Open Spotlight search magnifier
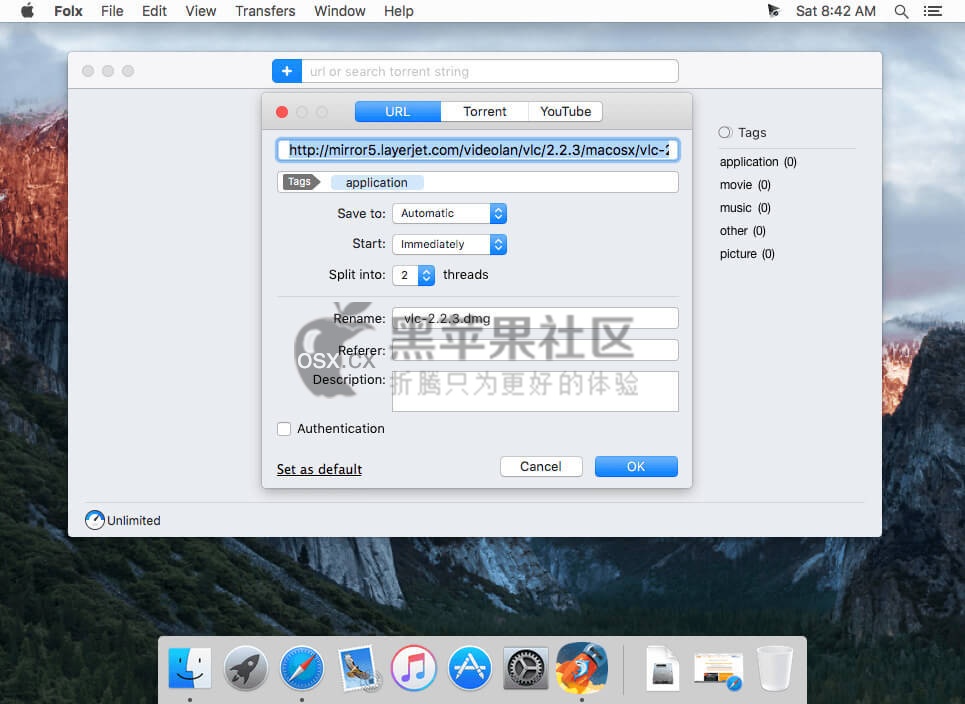The width and height of the screenshot is (965, 704). click(901, 11)
